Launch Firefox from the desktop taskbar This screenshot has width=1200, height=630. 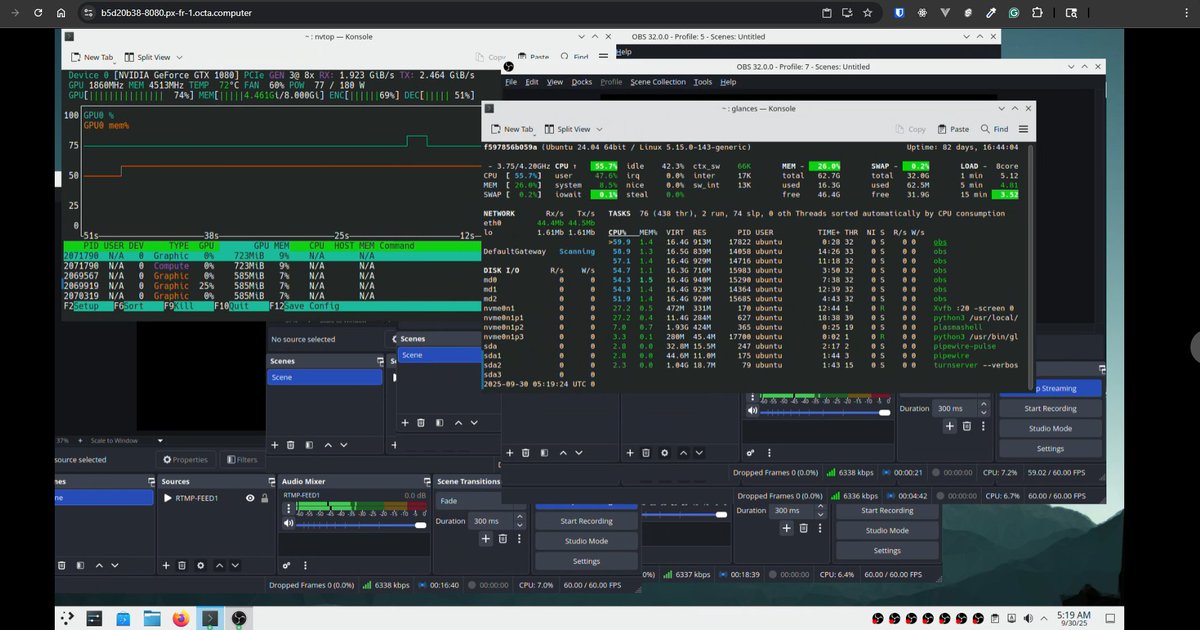[181, 618]
